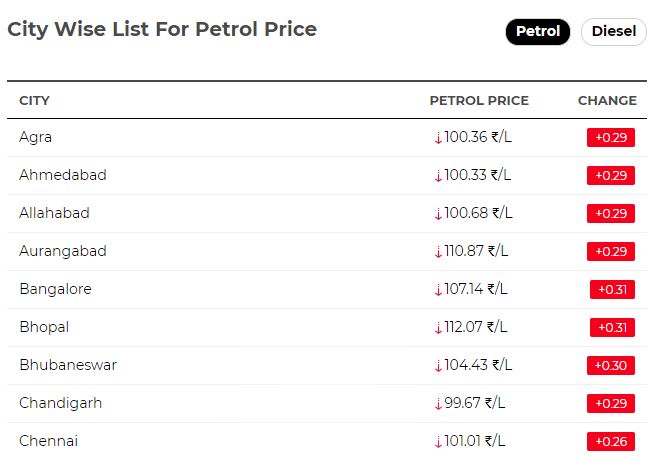Select the Chennai city name
Image resolution: width=661 pixels, height=473 pixels.
48,441
